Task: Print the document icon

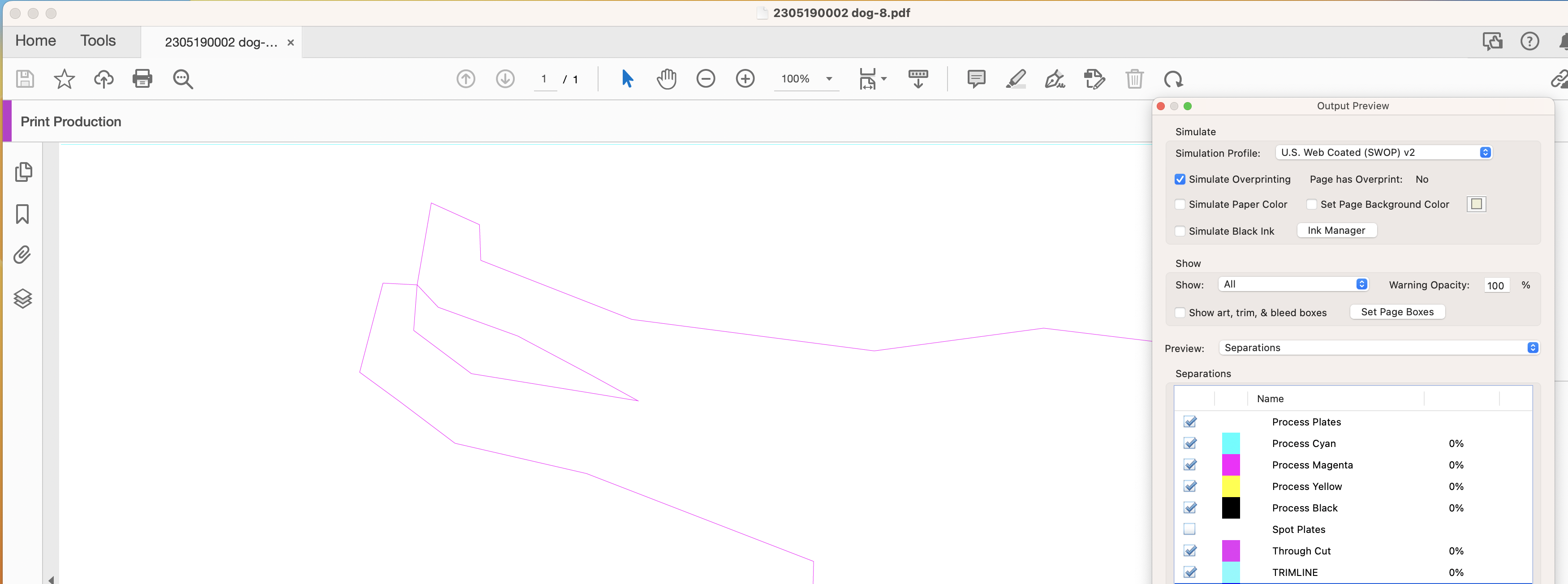Action: click(142, 79)
